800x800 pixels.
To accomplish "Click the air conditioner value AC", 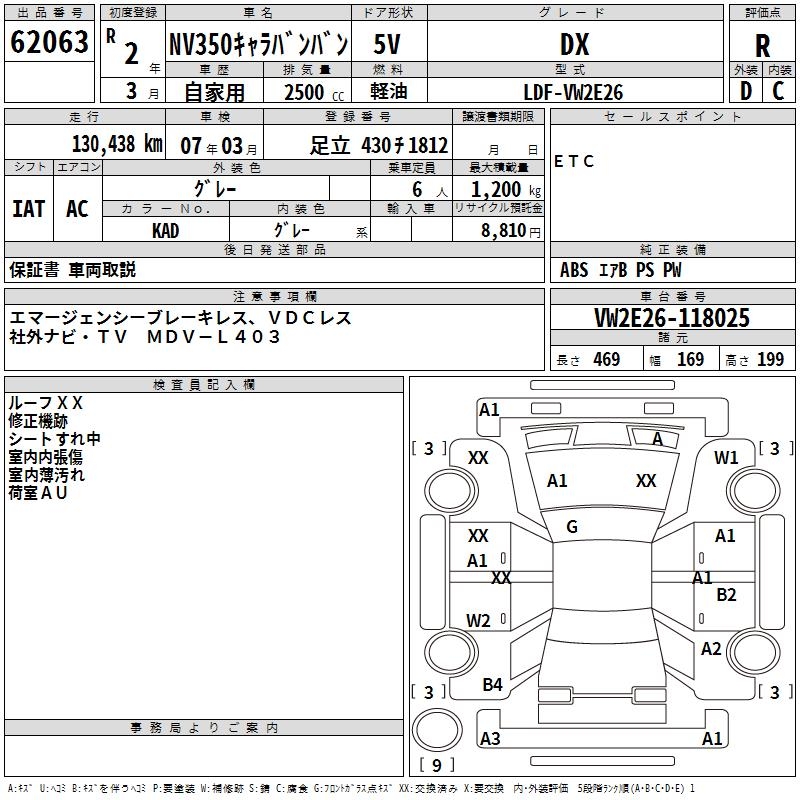I will (x=78, y=209).
